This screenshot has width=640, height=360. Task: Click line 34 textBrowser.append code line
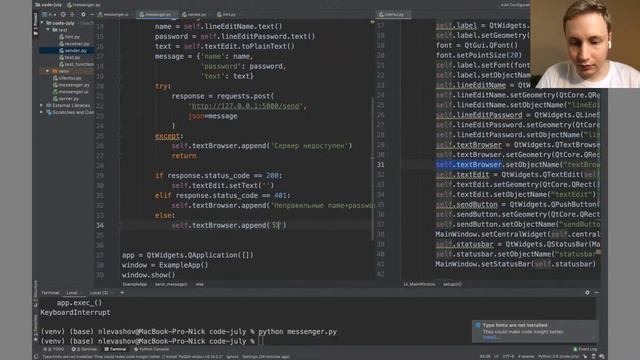point(229,225)
